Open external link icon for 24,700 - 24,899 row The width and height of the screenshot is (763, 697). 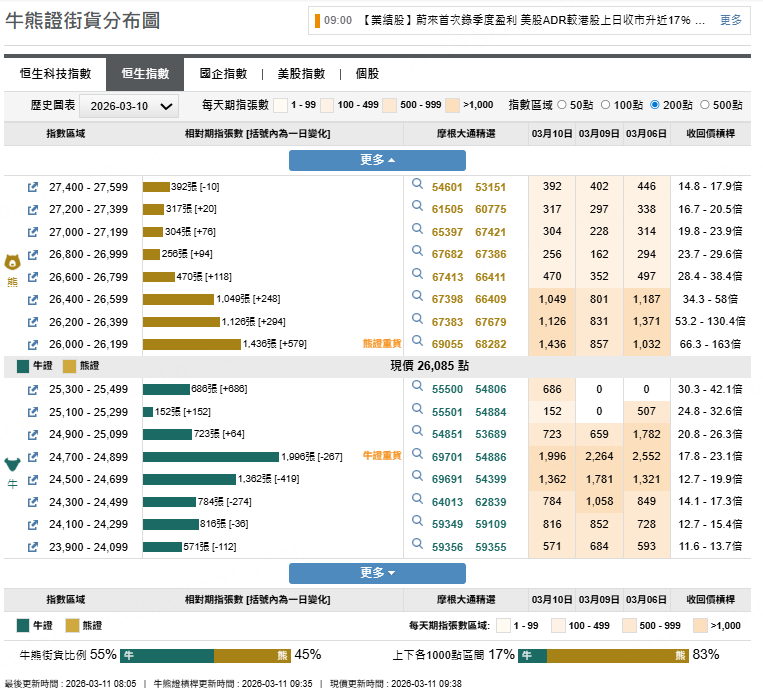[32, 457]
